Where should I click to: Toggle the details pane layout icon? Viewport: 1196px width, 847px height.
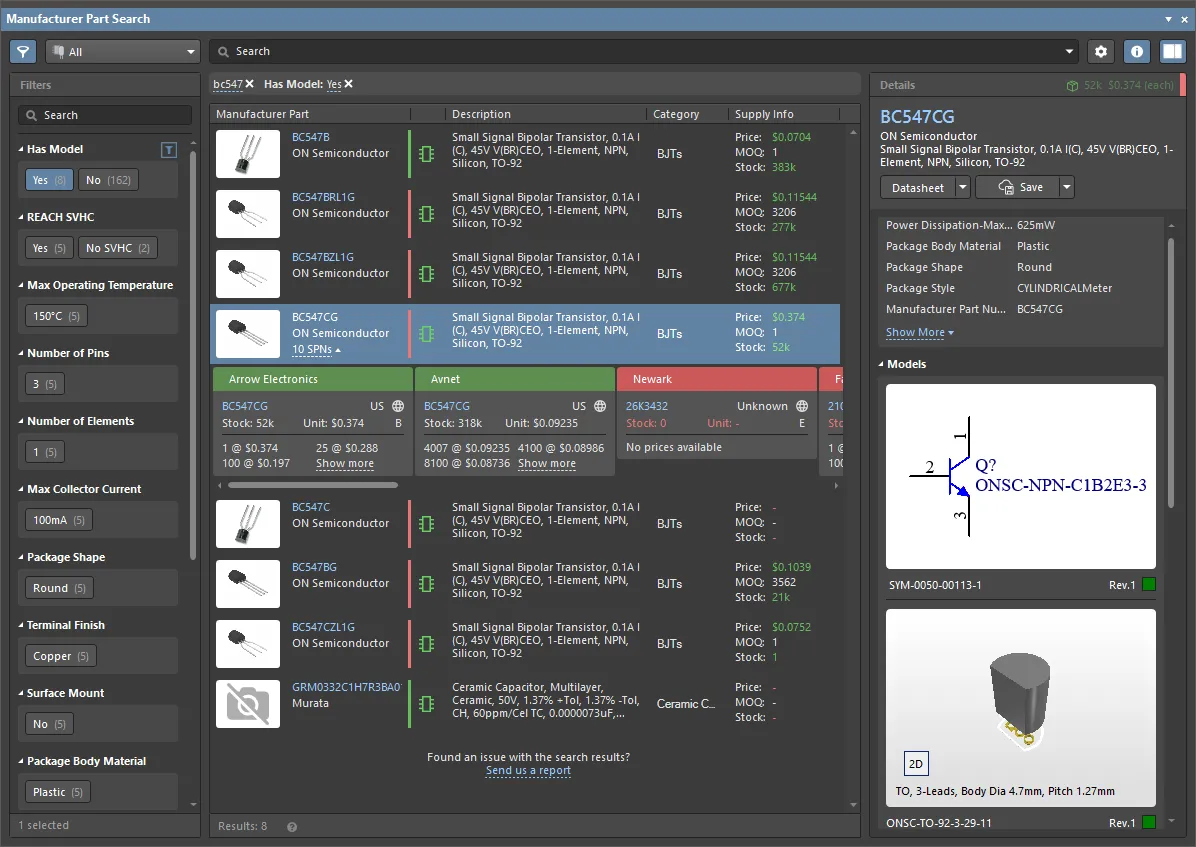point(1172,51)
